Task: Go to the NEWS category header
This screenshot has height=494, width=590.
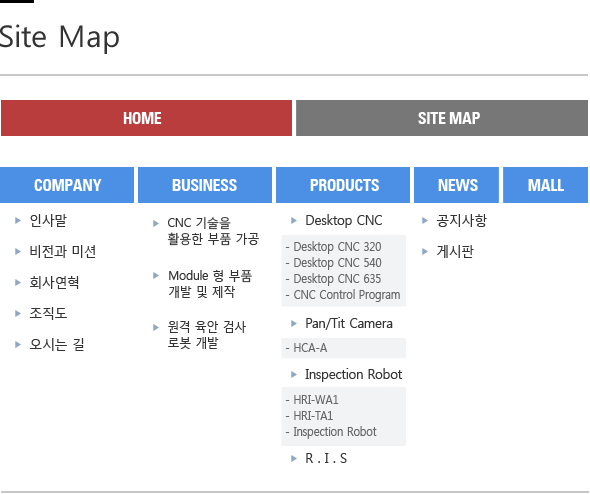Action: [456, 185]
